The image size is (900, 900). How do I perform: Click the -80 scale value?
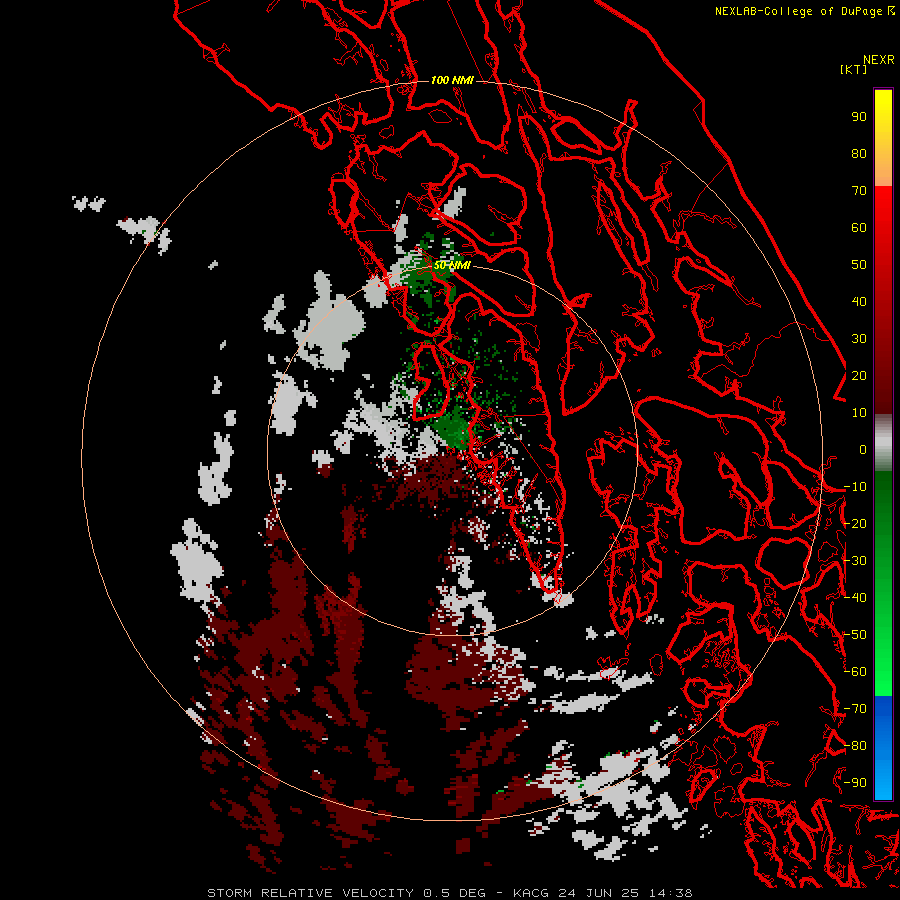855,746
